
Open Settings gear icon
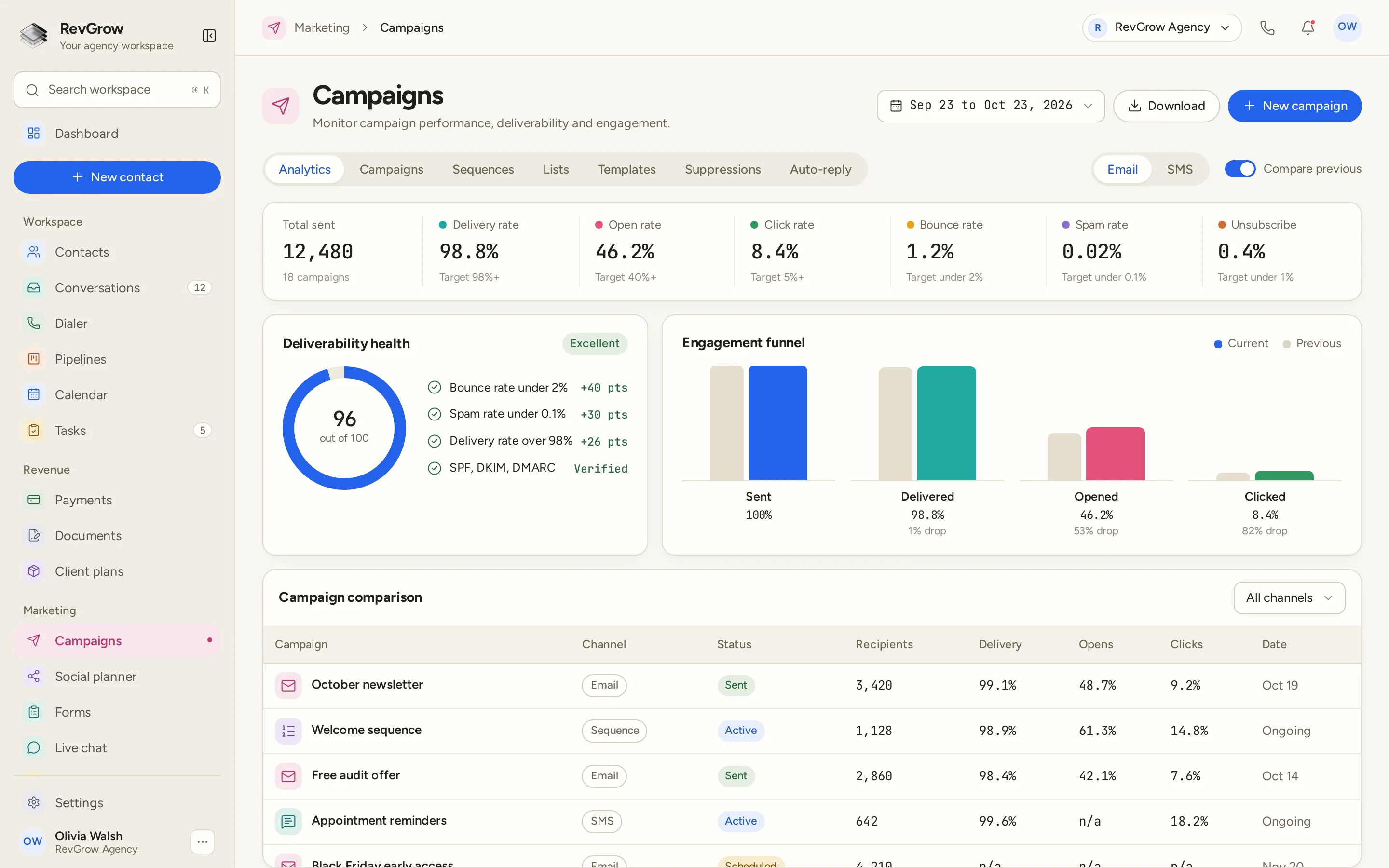coord(34,802)
